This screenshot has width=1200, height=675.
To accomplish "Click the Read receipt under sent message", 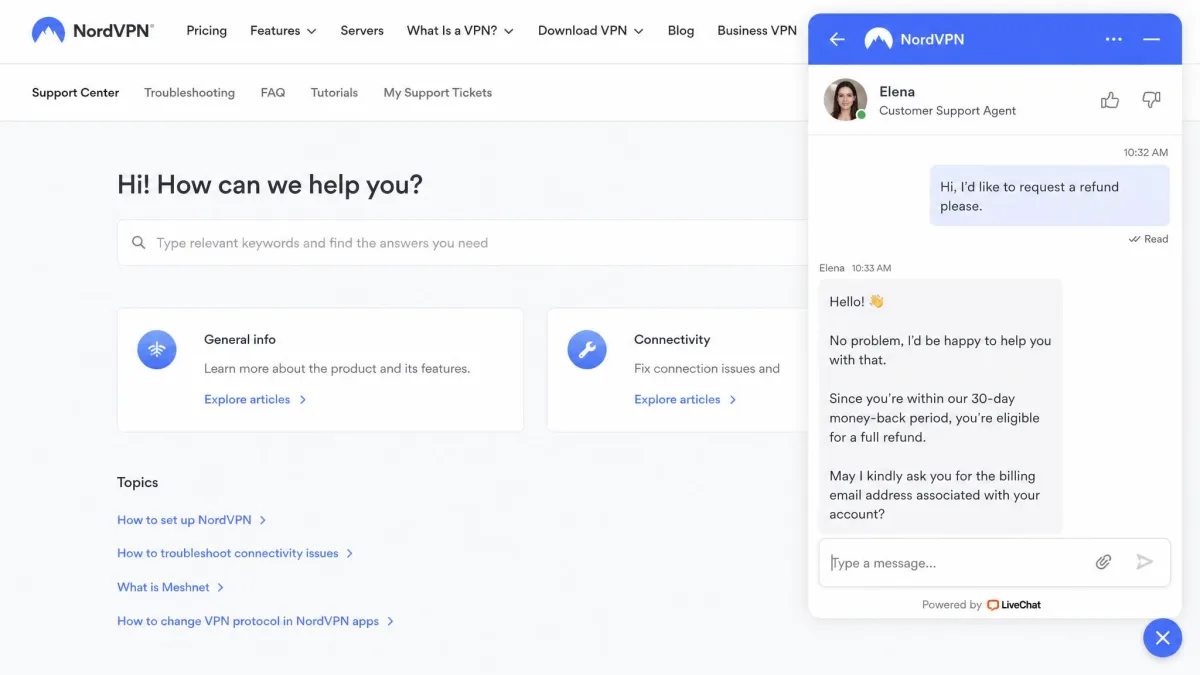I will 1148,239.
